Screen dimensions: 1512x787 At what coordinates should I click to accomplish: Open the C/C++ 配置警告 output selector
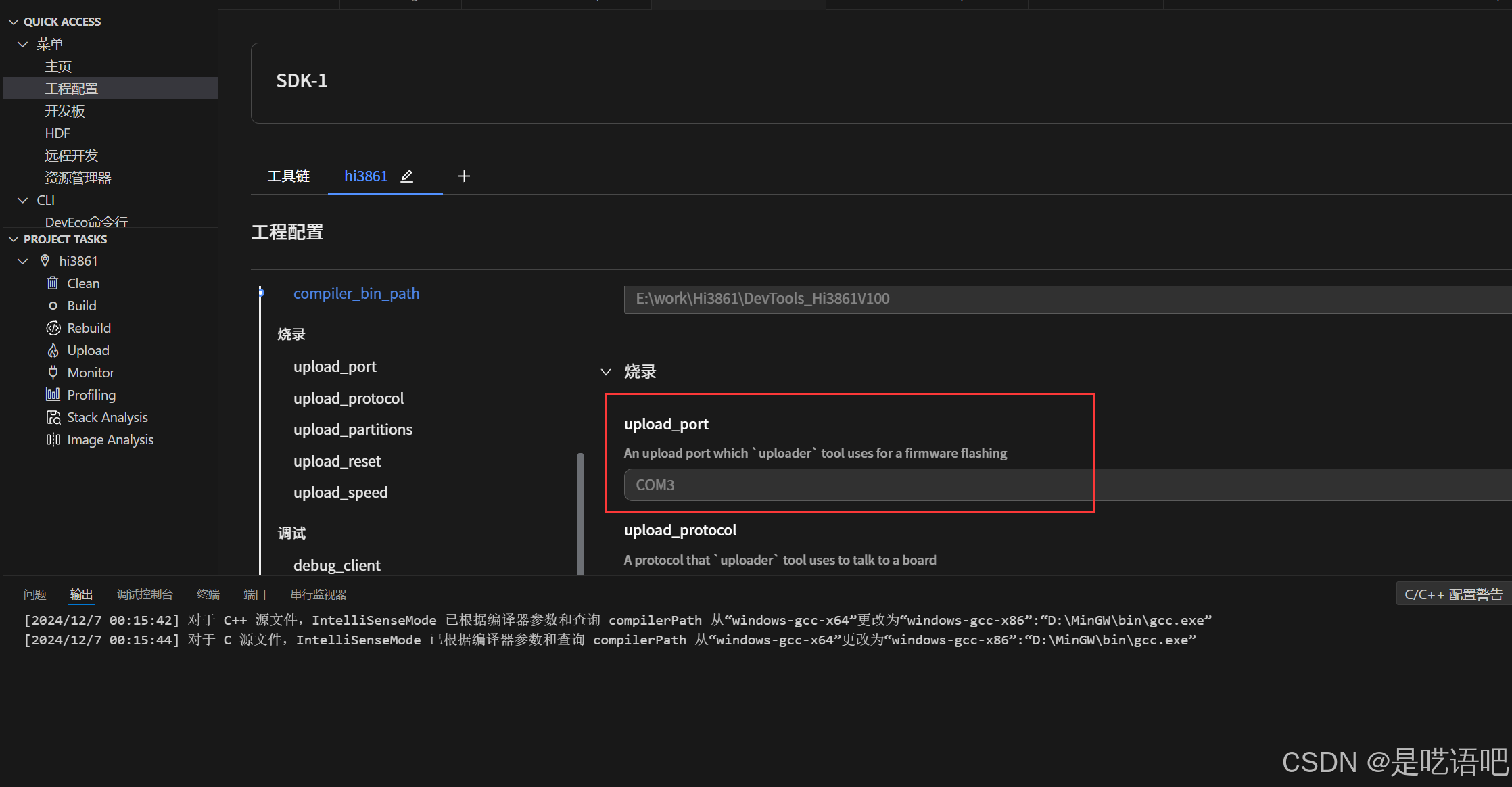[x=1452, y=594]
